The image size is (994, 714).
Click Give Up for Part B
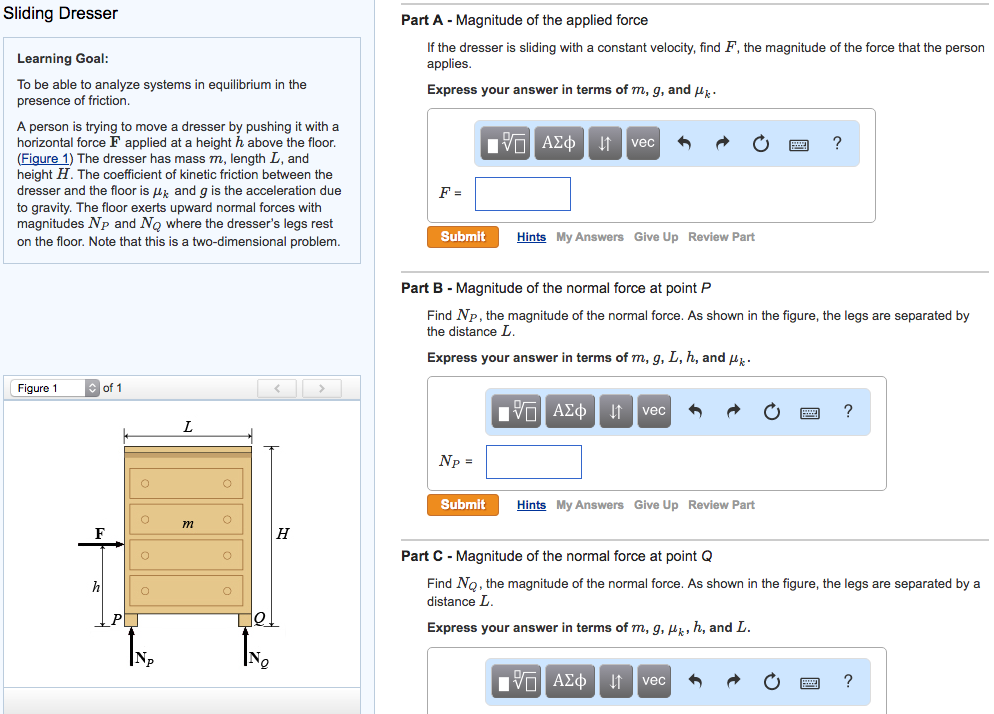(656, 505)
